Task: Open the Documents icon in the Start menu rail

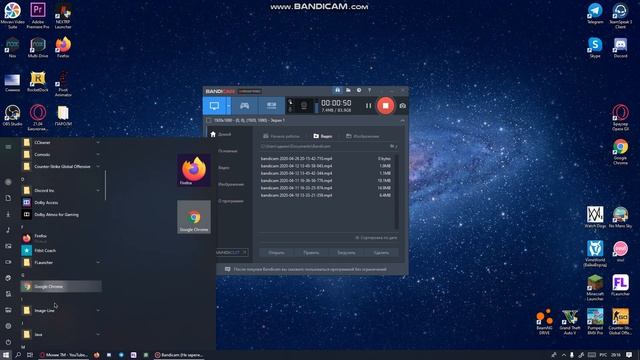Action: (x=8, y=198)
